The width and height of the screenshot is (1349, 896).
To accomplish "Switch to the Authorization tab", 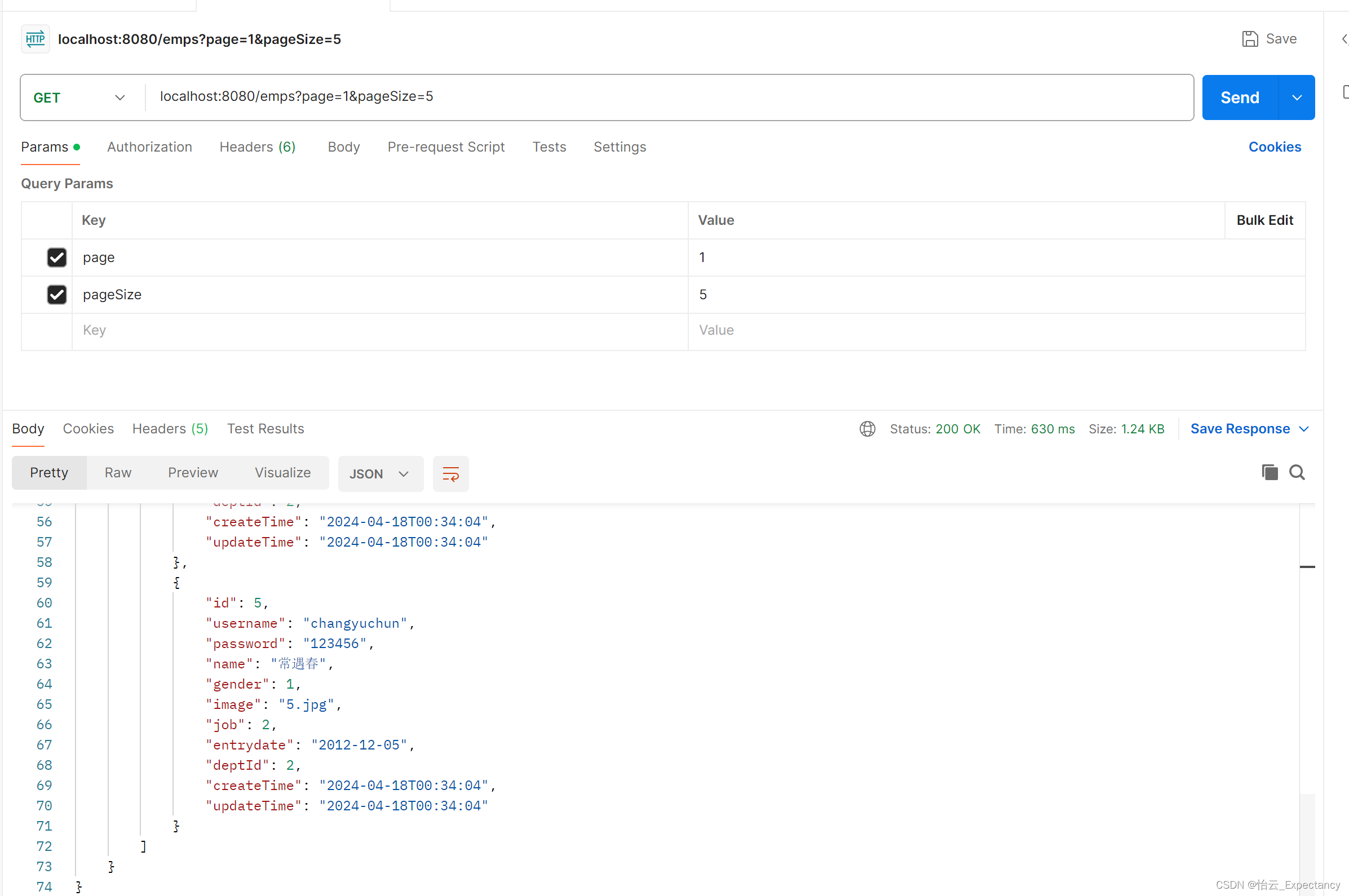I will [150, 147].
